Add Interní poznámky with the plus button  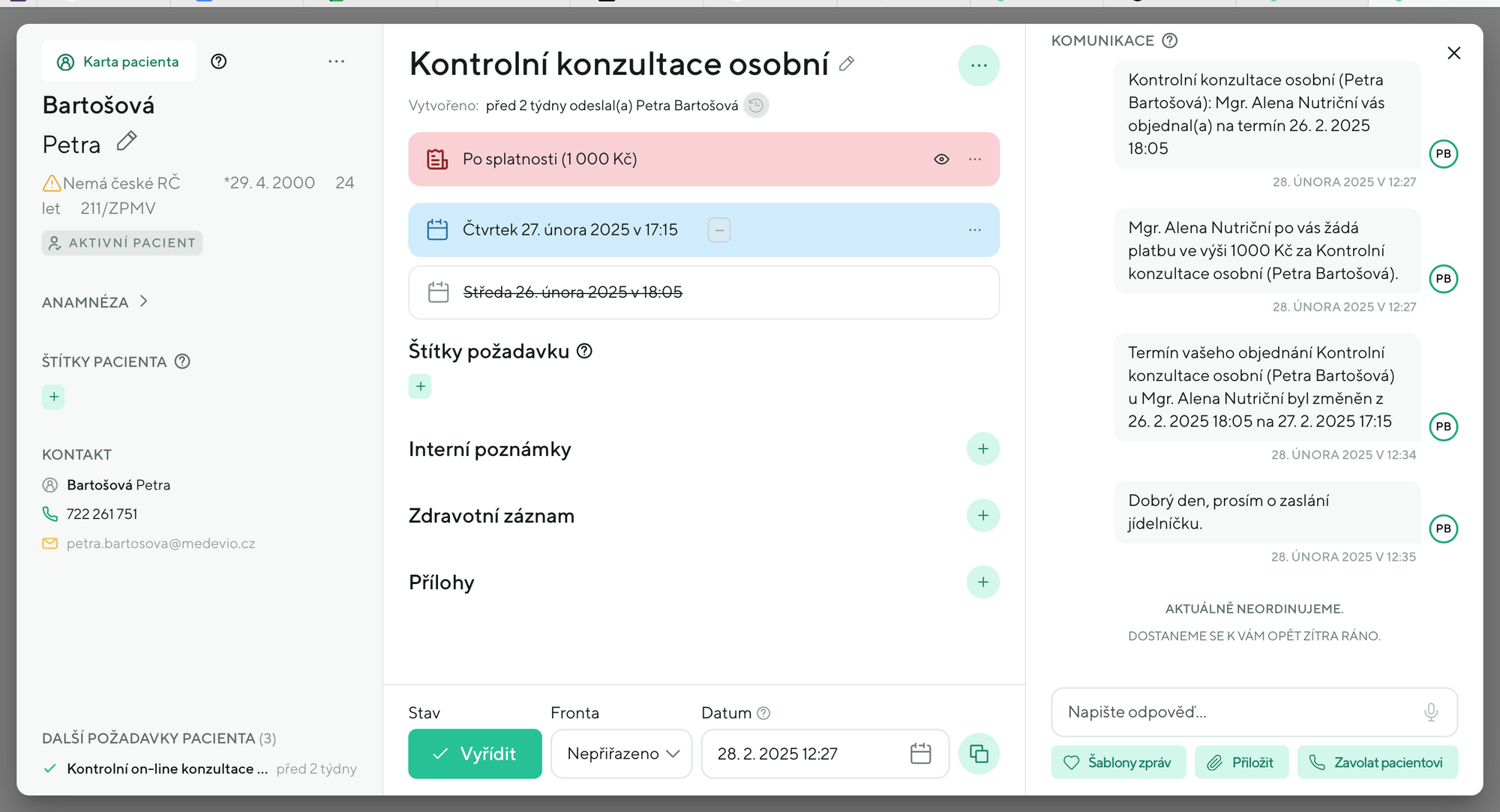click(982, 449)
